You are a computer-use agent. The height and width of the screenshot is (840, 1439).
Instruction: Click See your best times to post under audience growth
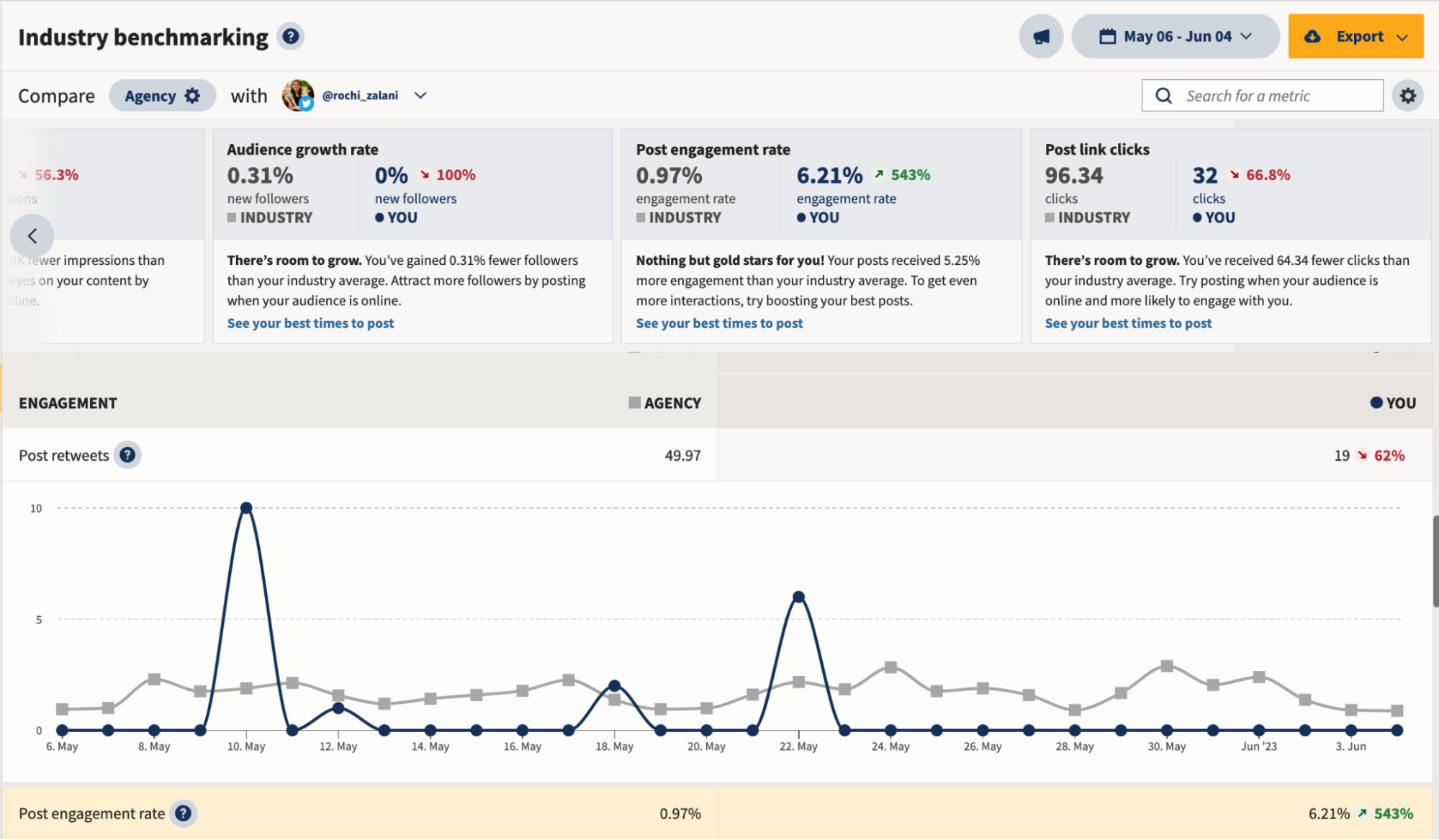click(x=310, y=321)
